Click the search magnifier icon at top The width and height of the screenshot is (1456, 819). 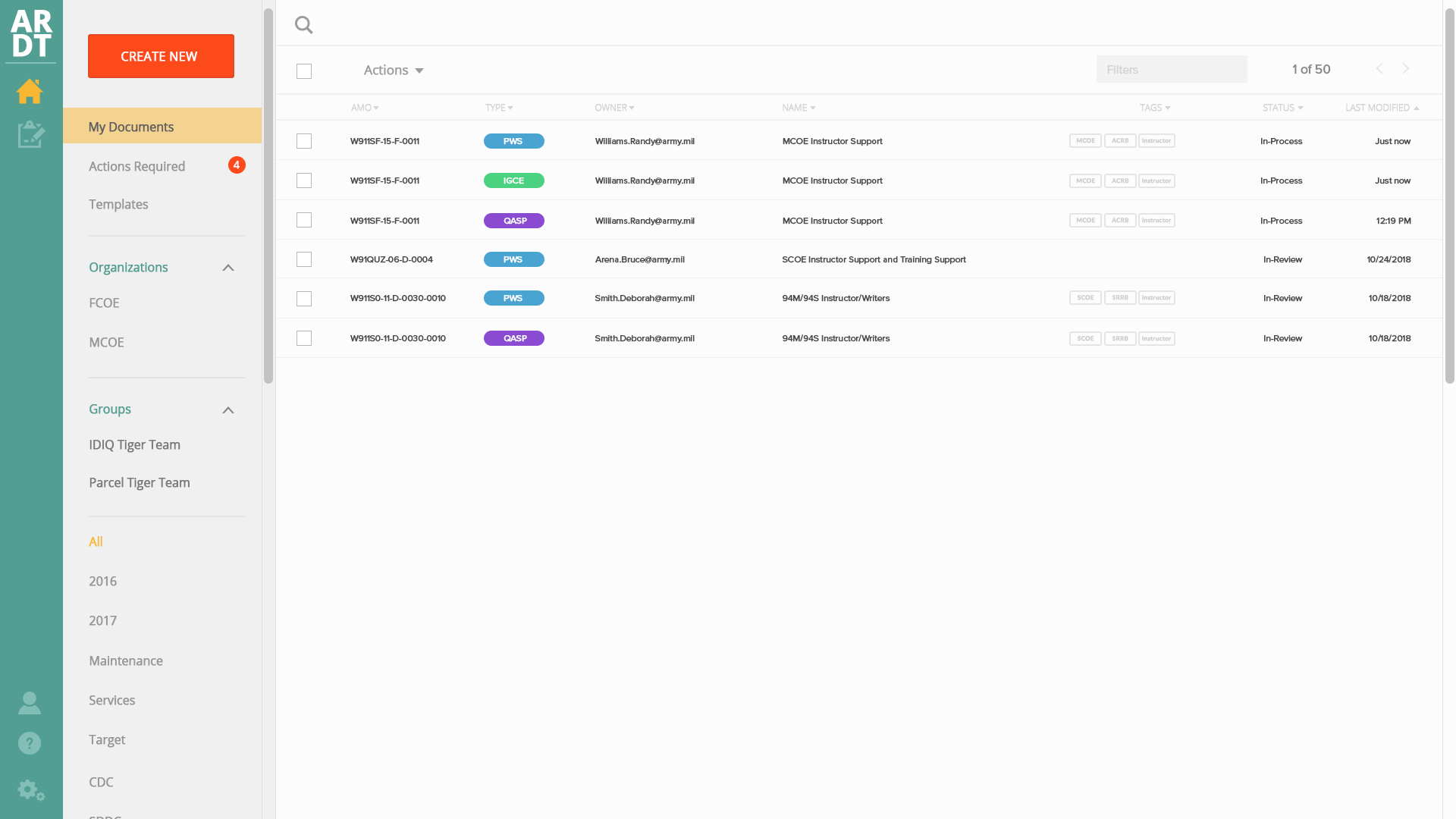(304, 24)
